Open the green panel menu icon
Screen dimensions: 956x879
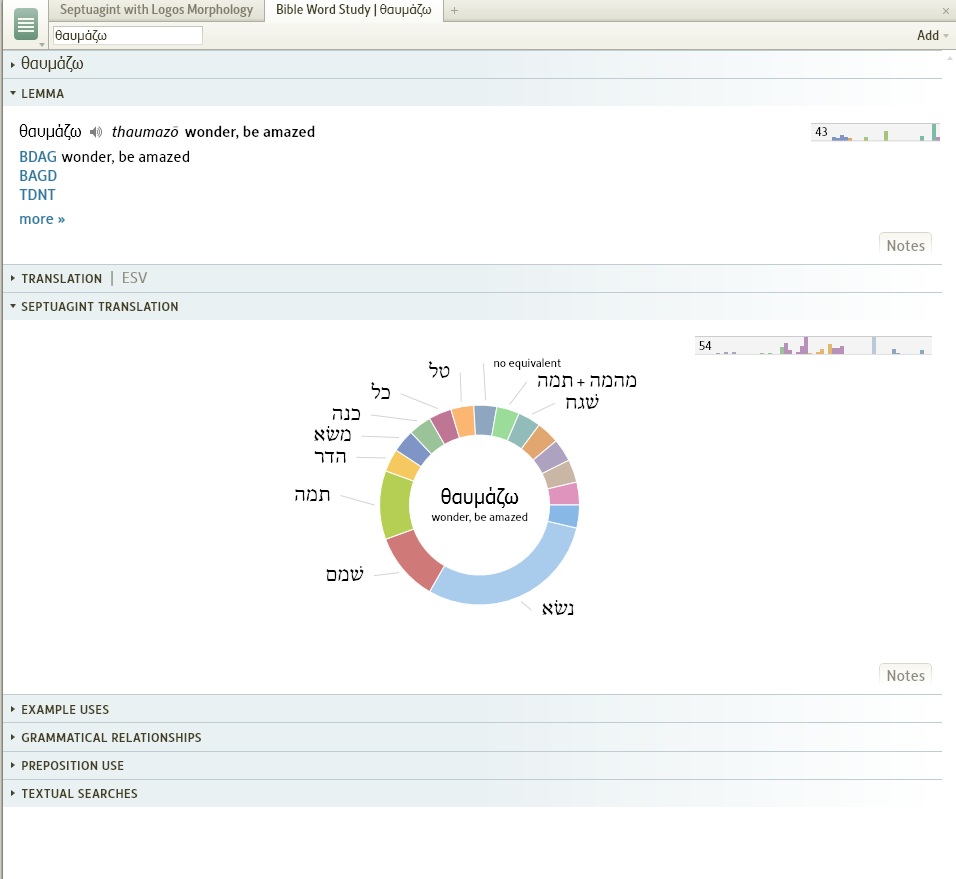(x=26, y=25)
